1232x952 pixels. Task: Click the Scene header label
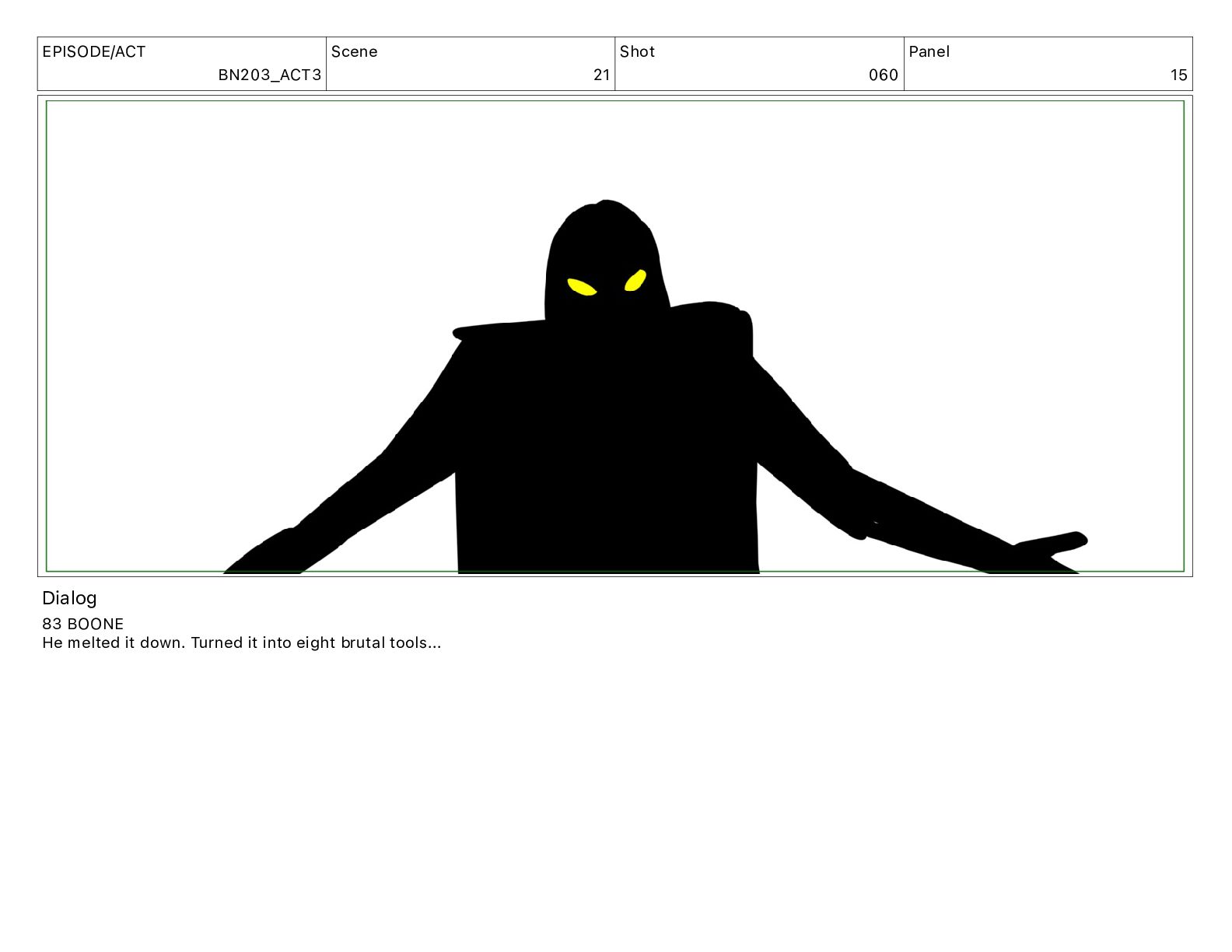coord(354,52)
